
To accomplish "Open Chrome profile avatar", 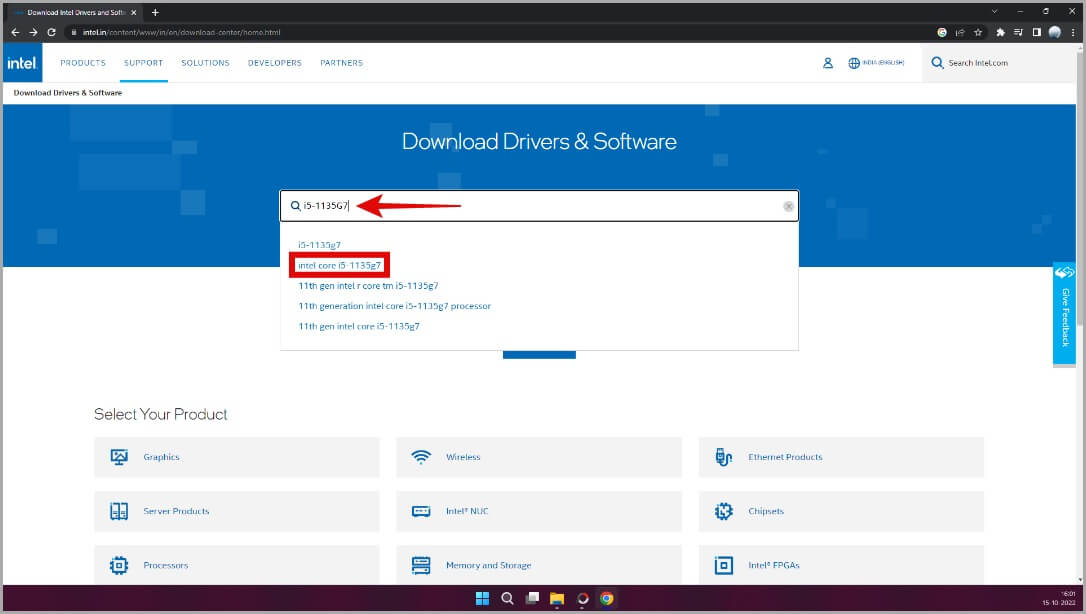I will pyautogui.click(x=1055, y=33).
